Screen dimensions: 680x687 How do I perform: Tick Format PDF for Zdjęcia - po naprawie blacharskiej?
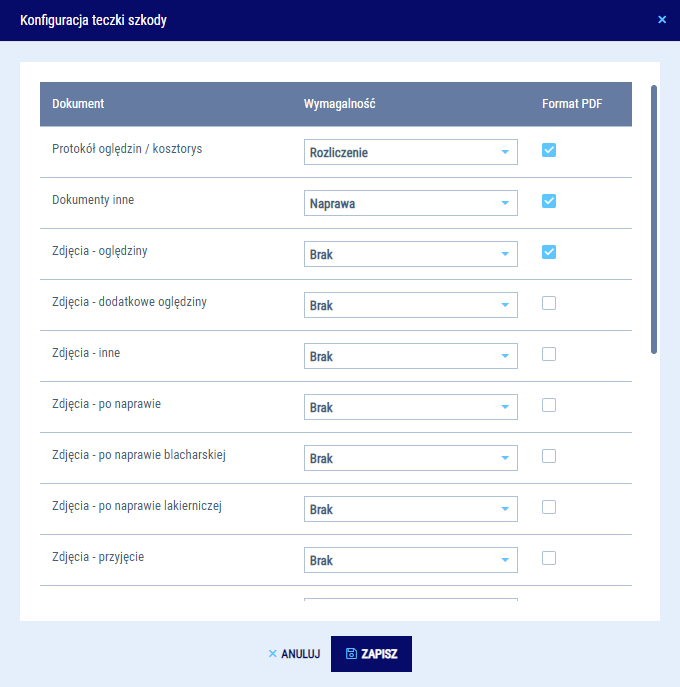coord(549,456)
